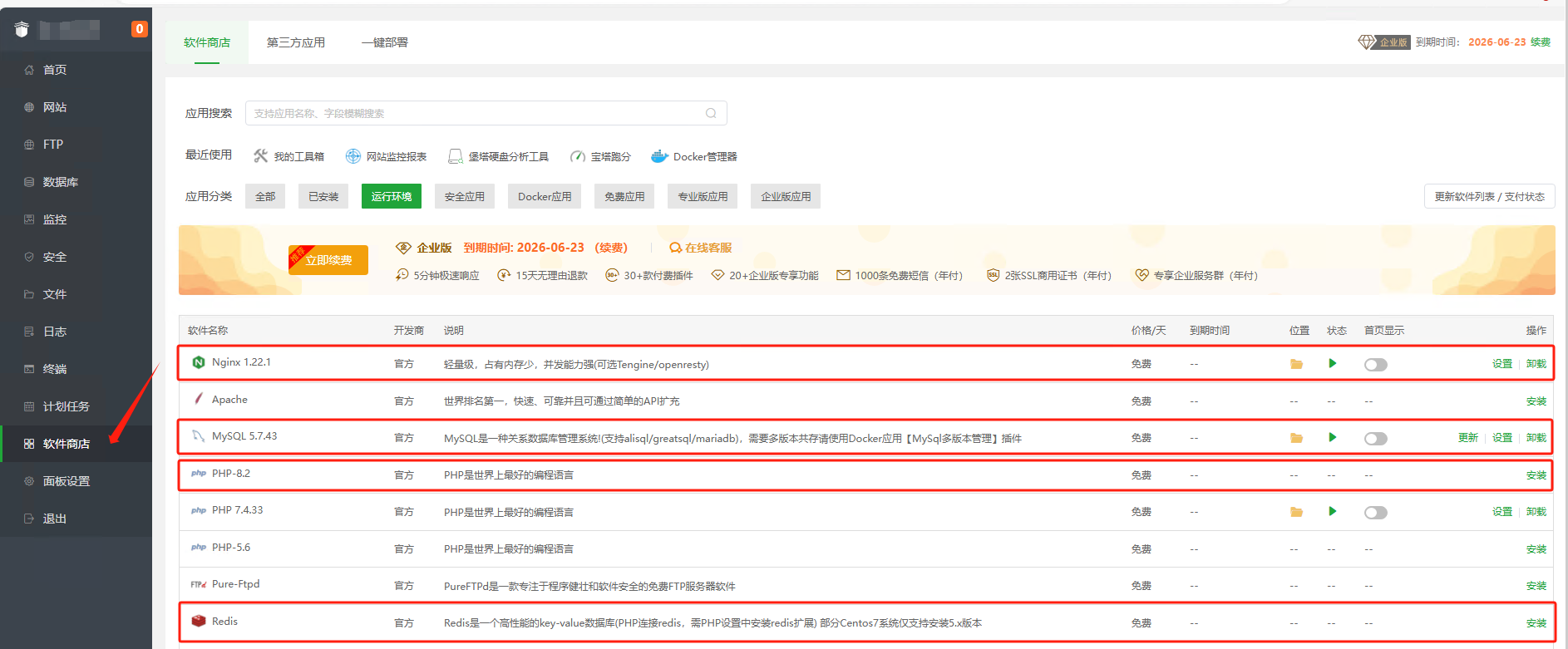Switch to the 软件商店 tab
This screenshot has height=649, width=1568.
click(207, 42)
